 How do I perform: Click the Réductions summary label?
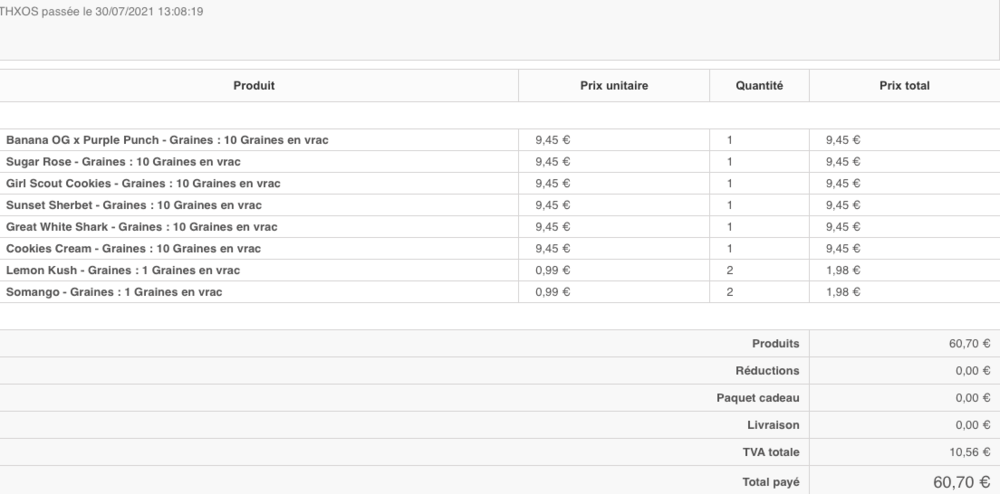click(767, 371)
